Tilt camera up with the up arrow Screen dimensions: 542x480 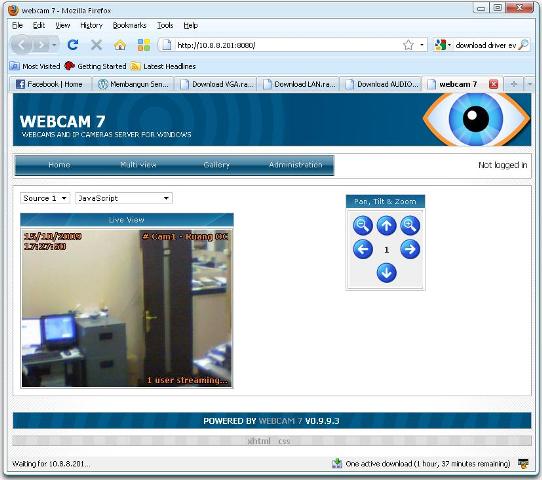(386, 225)
